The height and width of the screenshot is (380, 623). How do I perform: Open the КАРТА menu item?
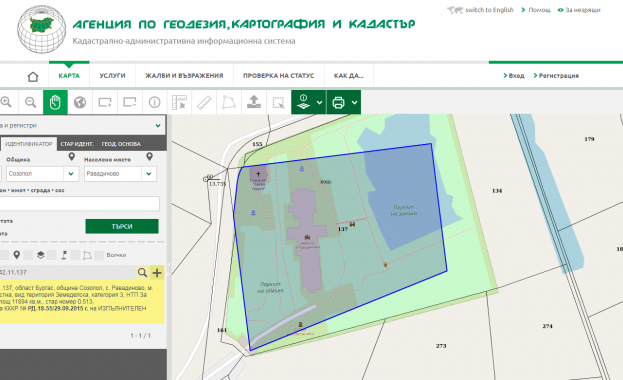[69, 76]
